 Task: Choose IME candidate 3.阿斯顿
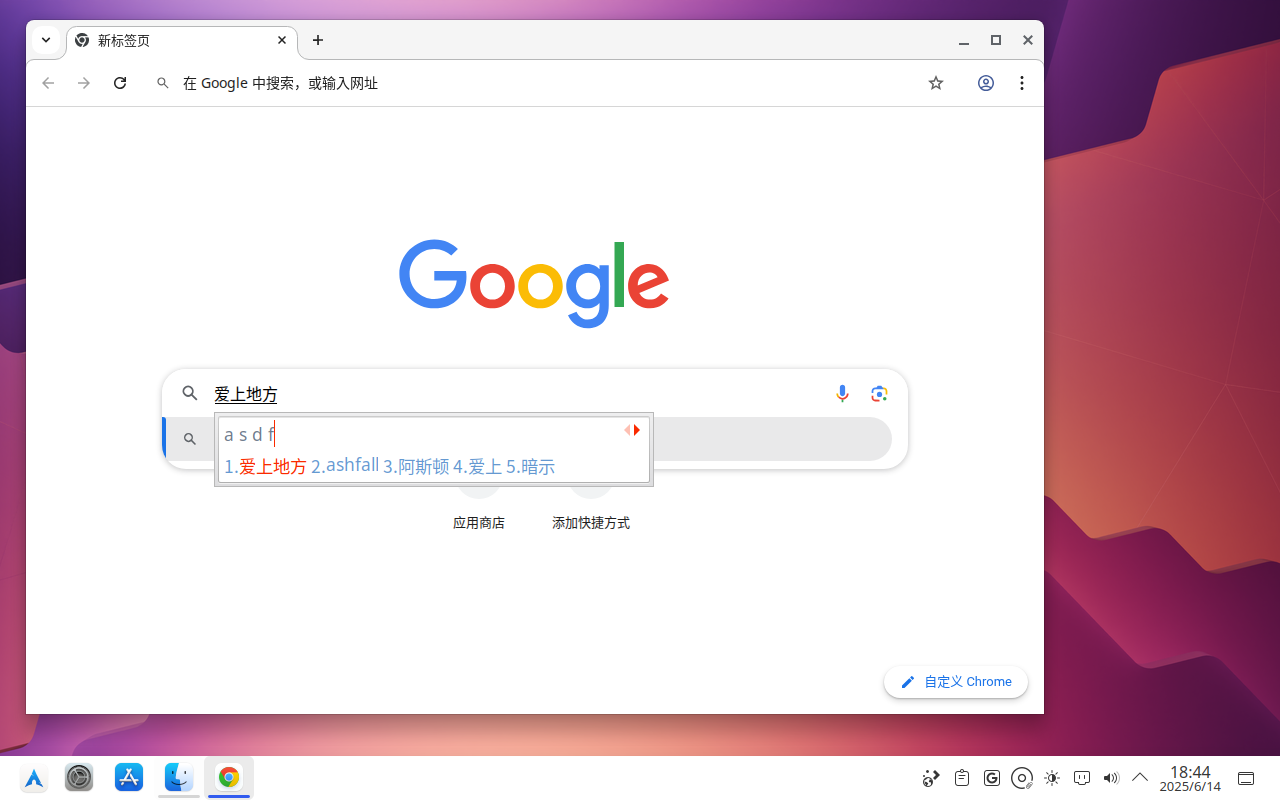tap(416, 466)
